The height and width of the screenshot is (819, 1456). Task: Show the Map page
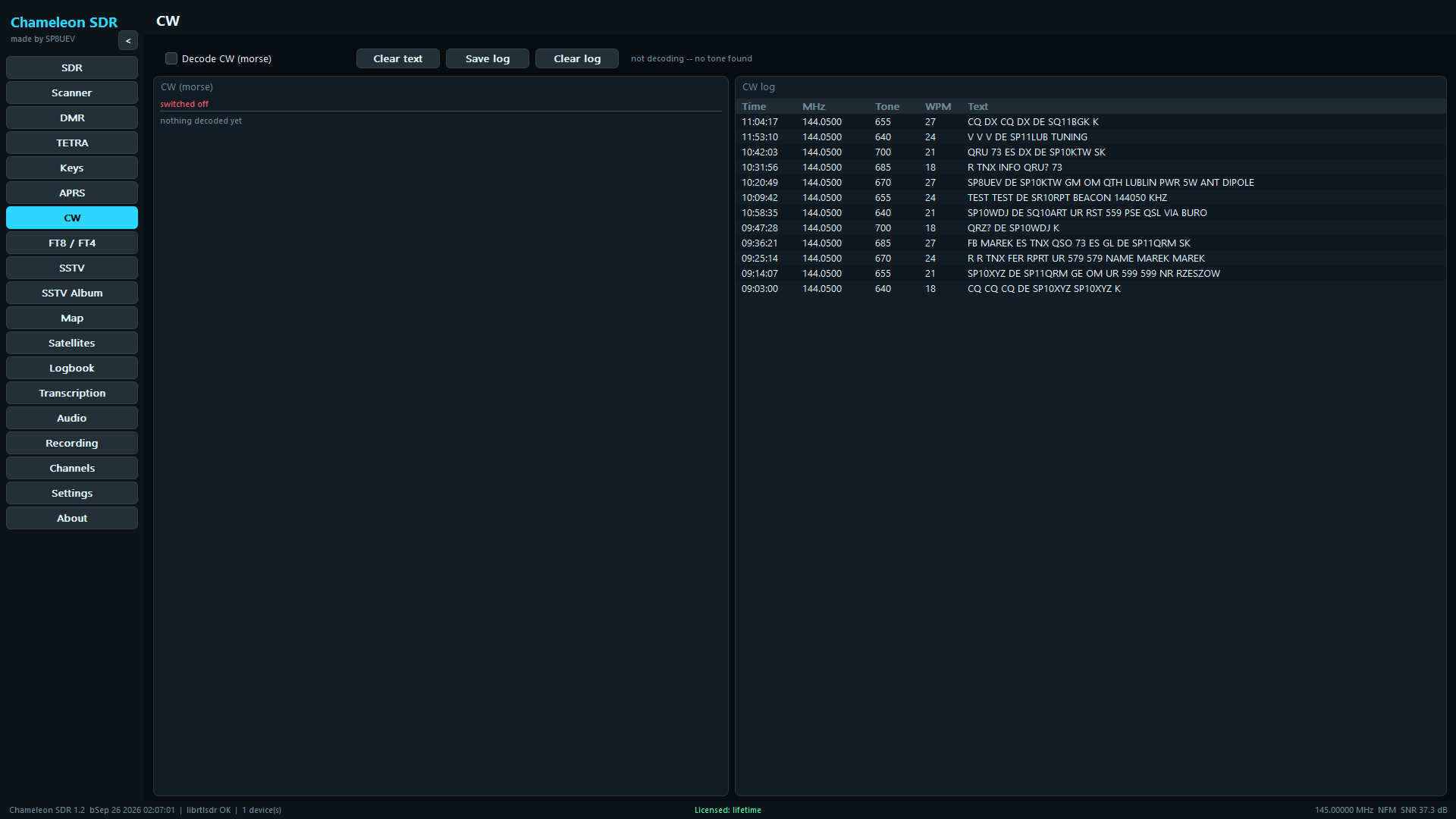[x=72, y=318]
